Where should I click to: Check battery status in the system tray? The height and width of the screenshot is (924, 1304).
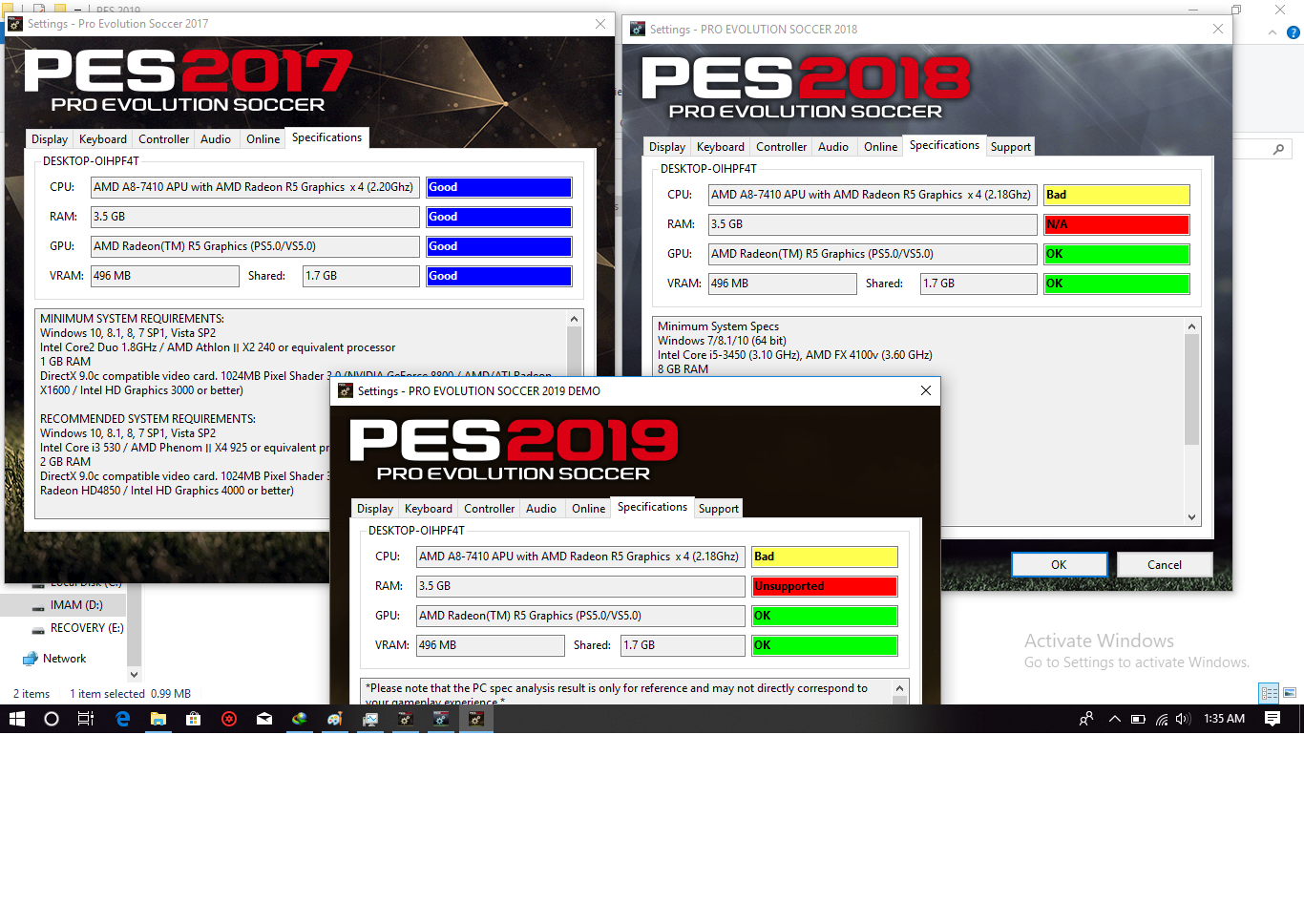(x=1136, y=719)
